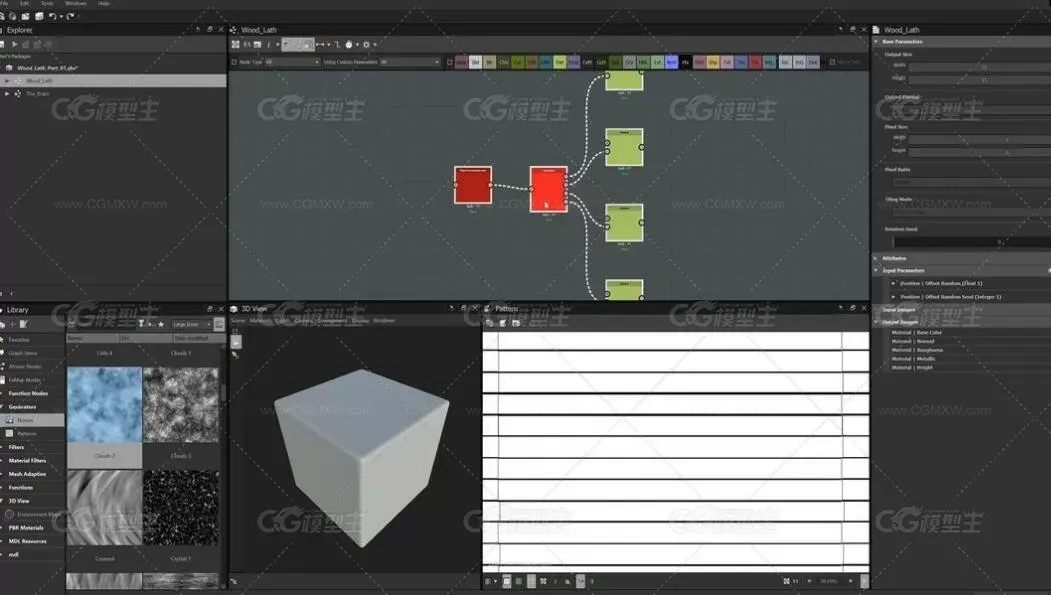
Task: Click the first icon in graph toolbar
Action: [x=235, y=45]
